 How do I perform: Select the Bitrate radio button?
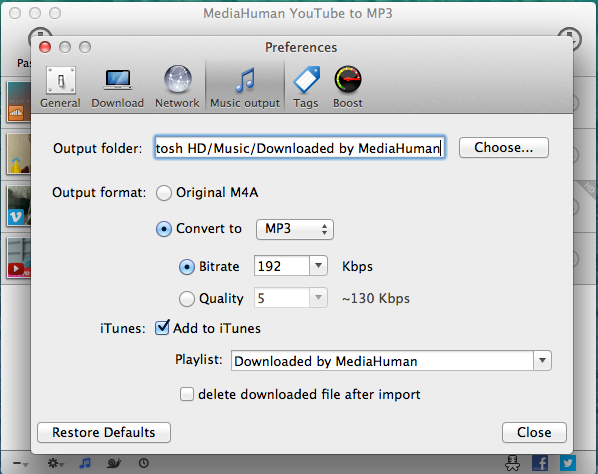(187, 267)
